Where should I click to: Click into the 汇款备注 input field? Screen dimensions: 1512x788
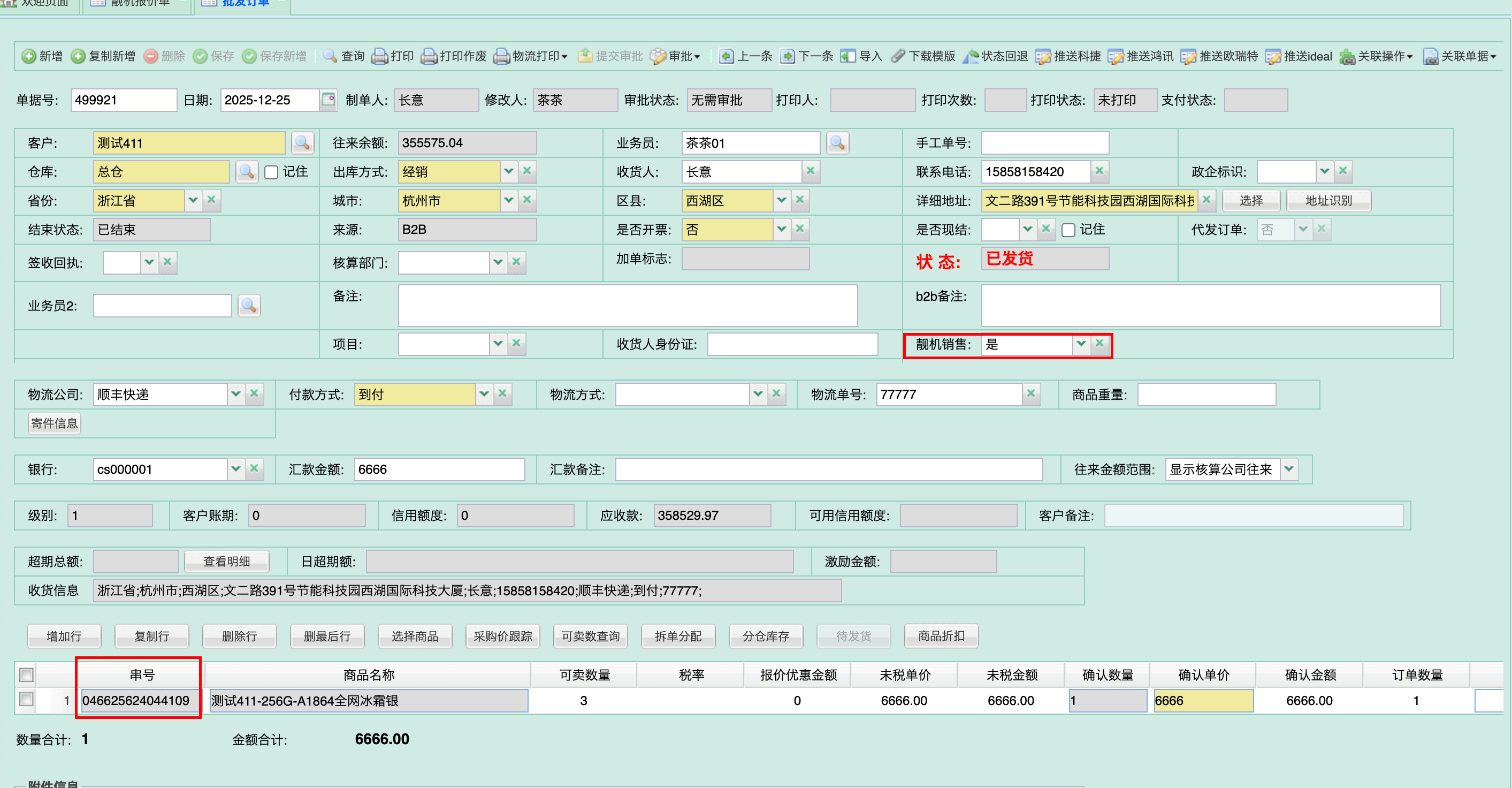coord(828,469)
